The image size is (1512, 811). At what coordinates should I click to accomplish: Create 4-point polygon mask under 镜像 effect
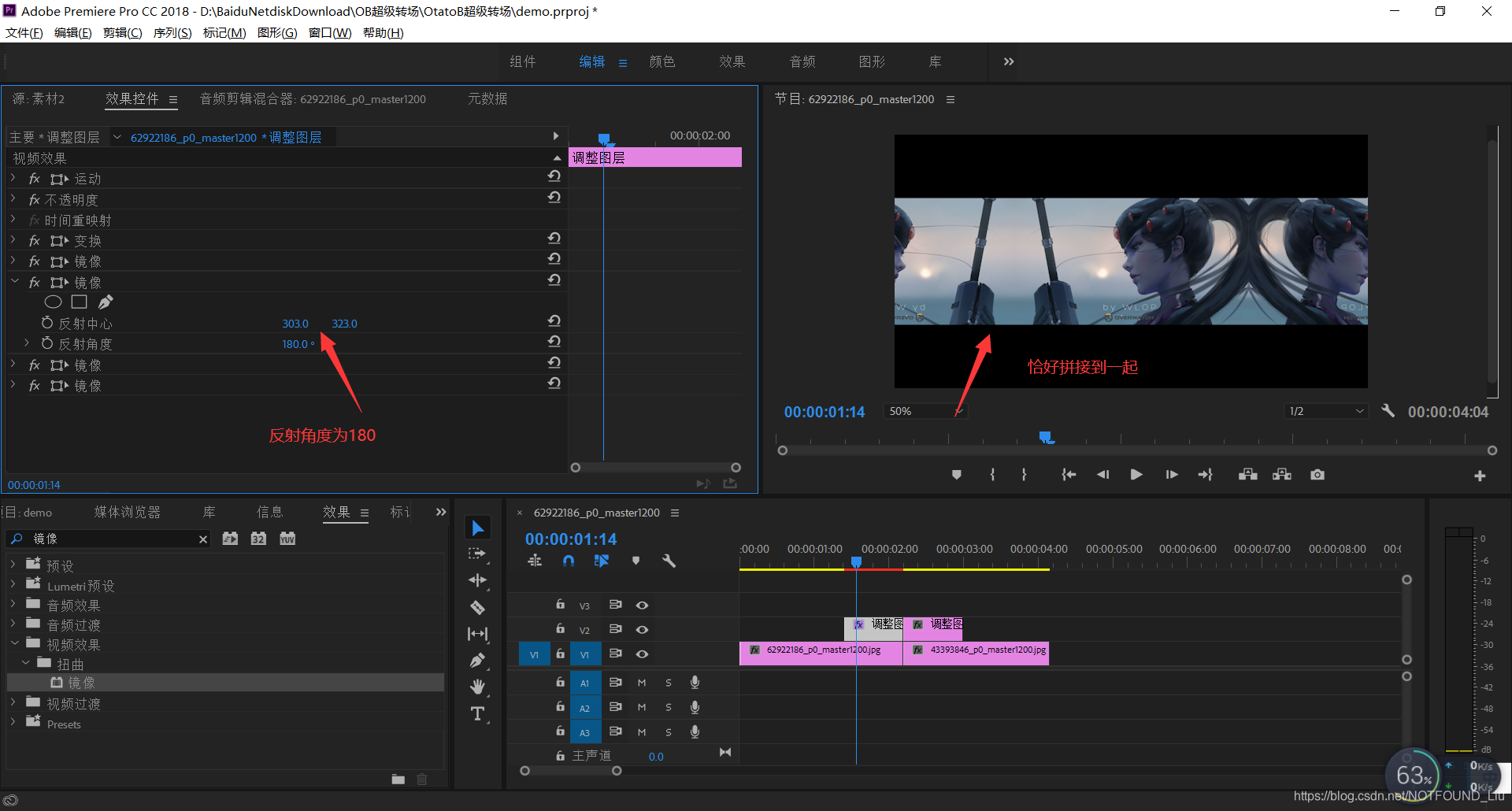tap(79, 302)
